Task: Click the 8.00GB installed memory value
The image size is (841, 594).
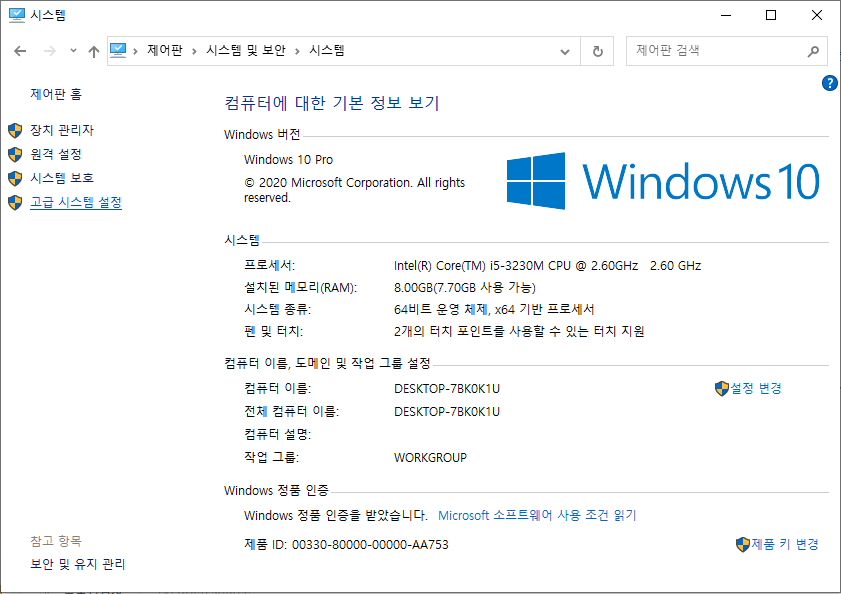Action: click(464, 288)
